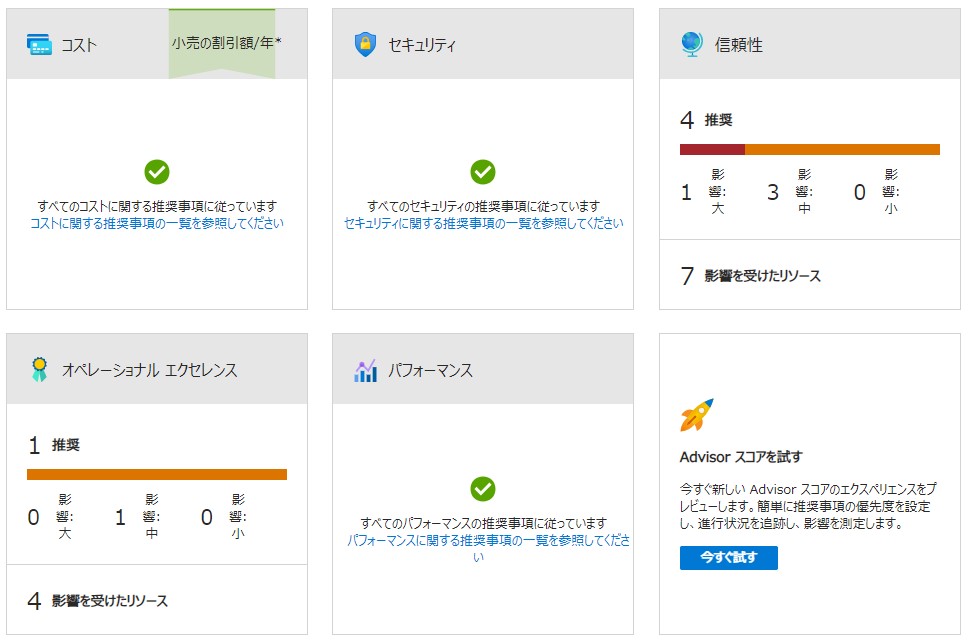The width and height of the screenshot is (971, 641).
Task: Click the green checkmark on the コスト card
Action: click(x=156, y=173)
